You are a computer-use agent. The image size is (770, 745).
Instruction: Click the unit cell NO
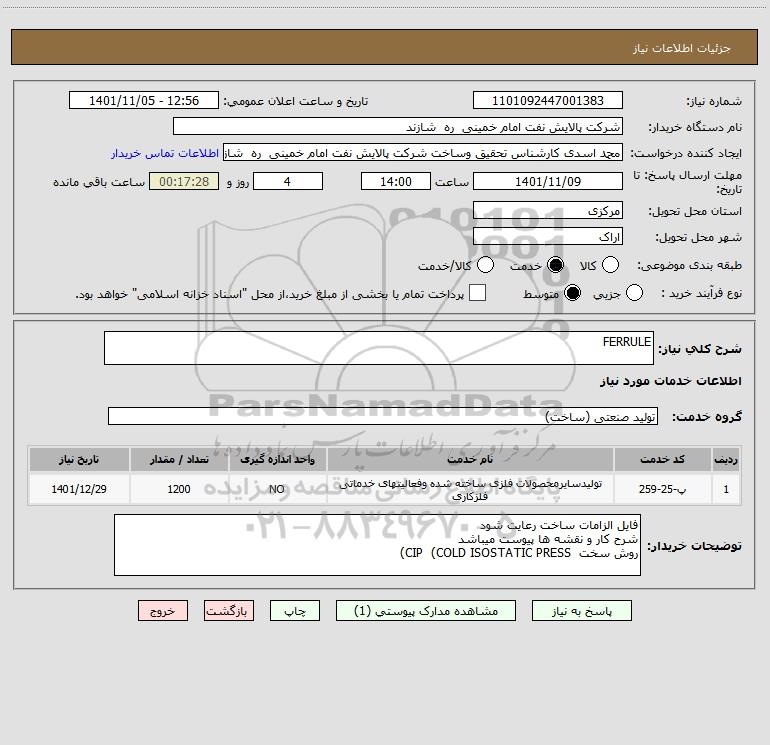click(x=277, y=489)
